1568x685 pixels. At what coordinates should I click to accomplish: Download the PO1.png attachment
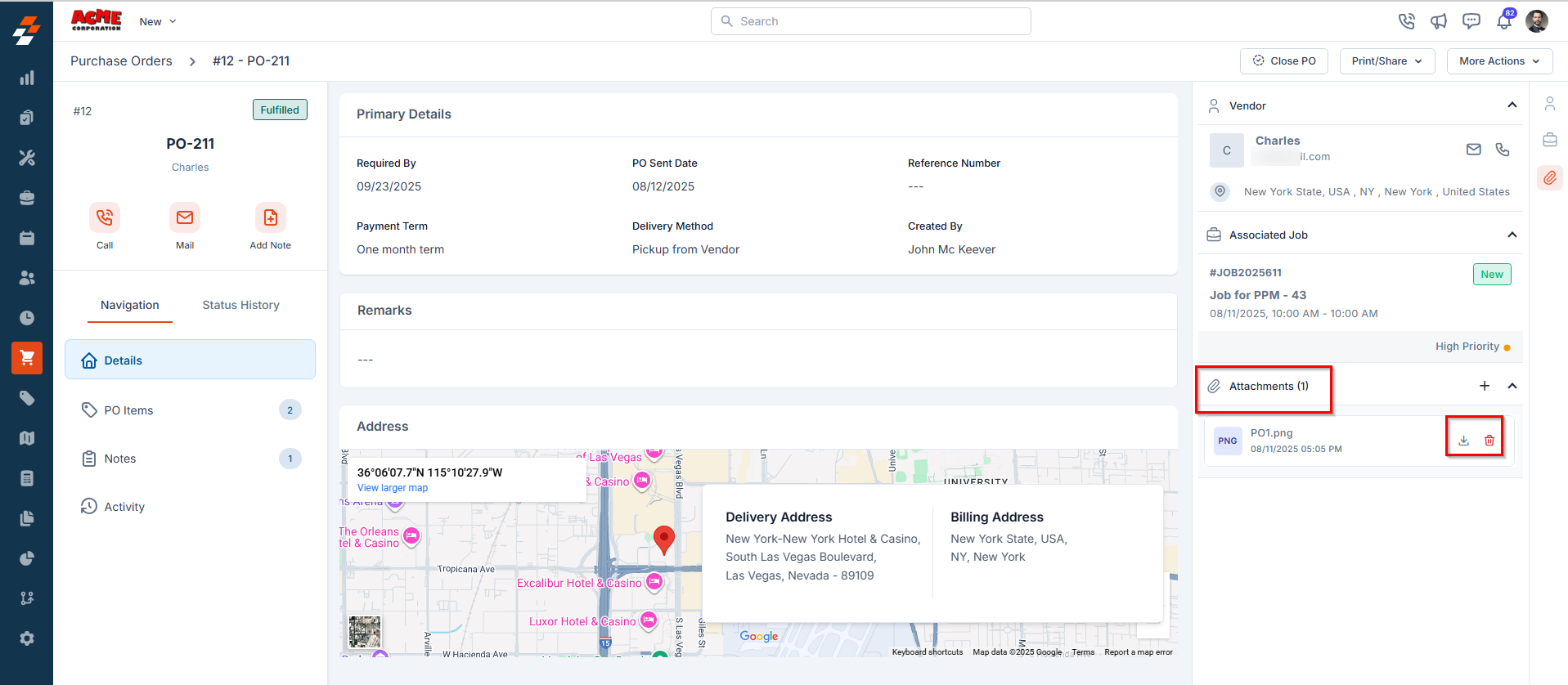point(1463,441)
